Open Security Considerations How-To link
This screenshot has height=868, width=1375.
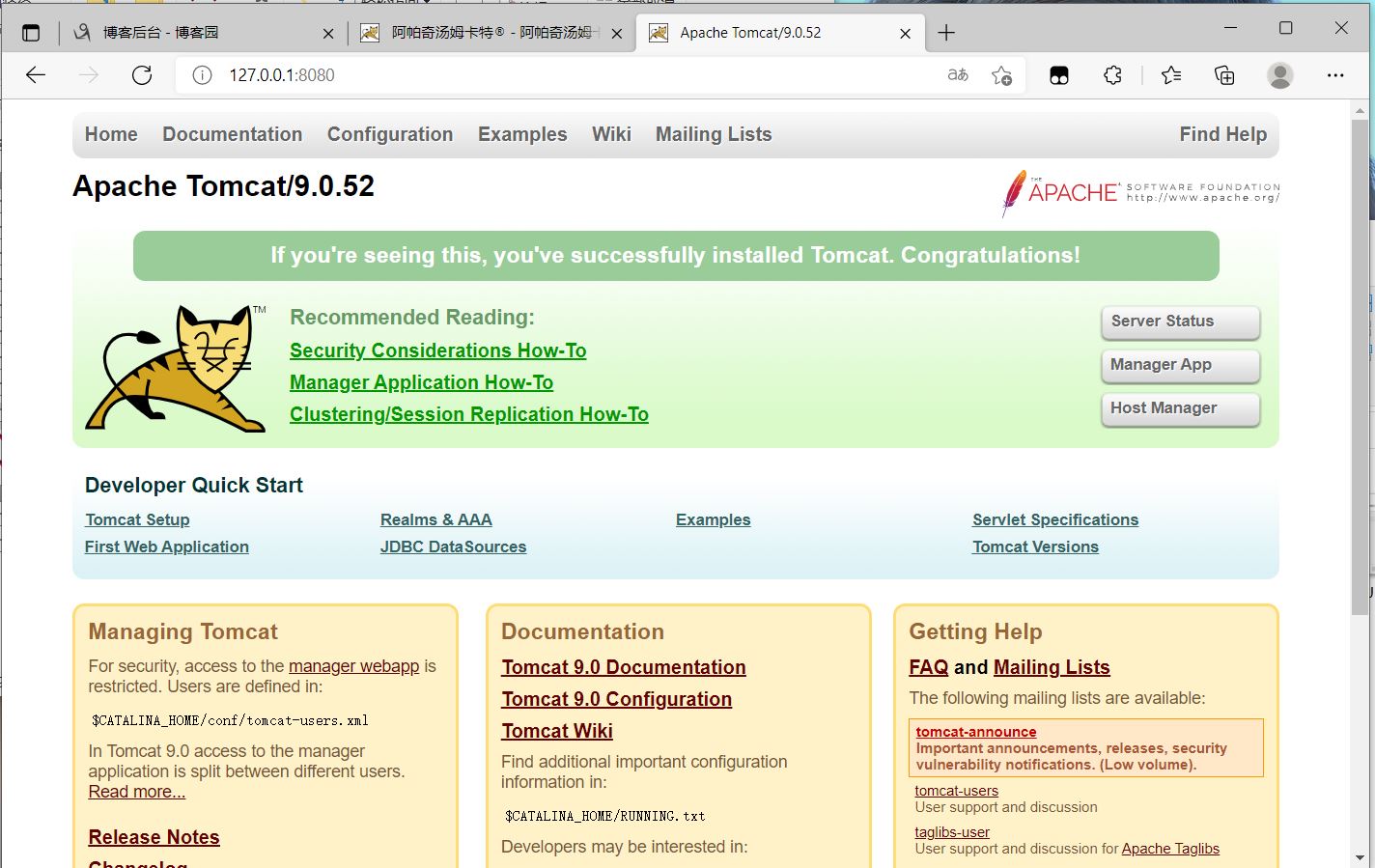coord(438,350)
